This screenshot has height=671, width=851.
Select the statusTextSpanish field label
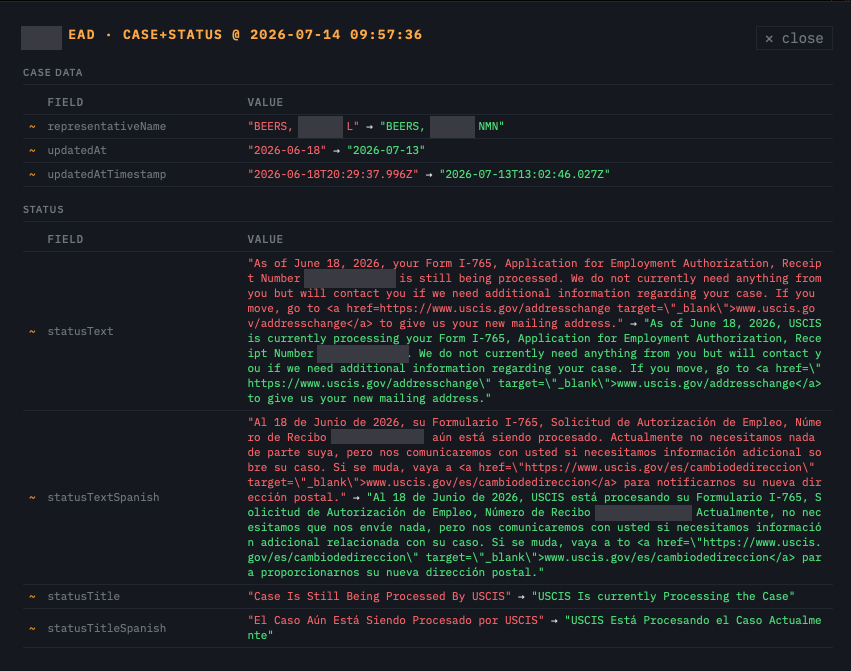point(103,497)
